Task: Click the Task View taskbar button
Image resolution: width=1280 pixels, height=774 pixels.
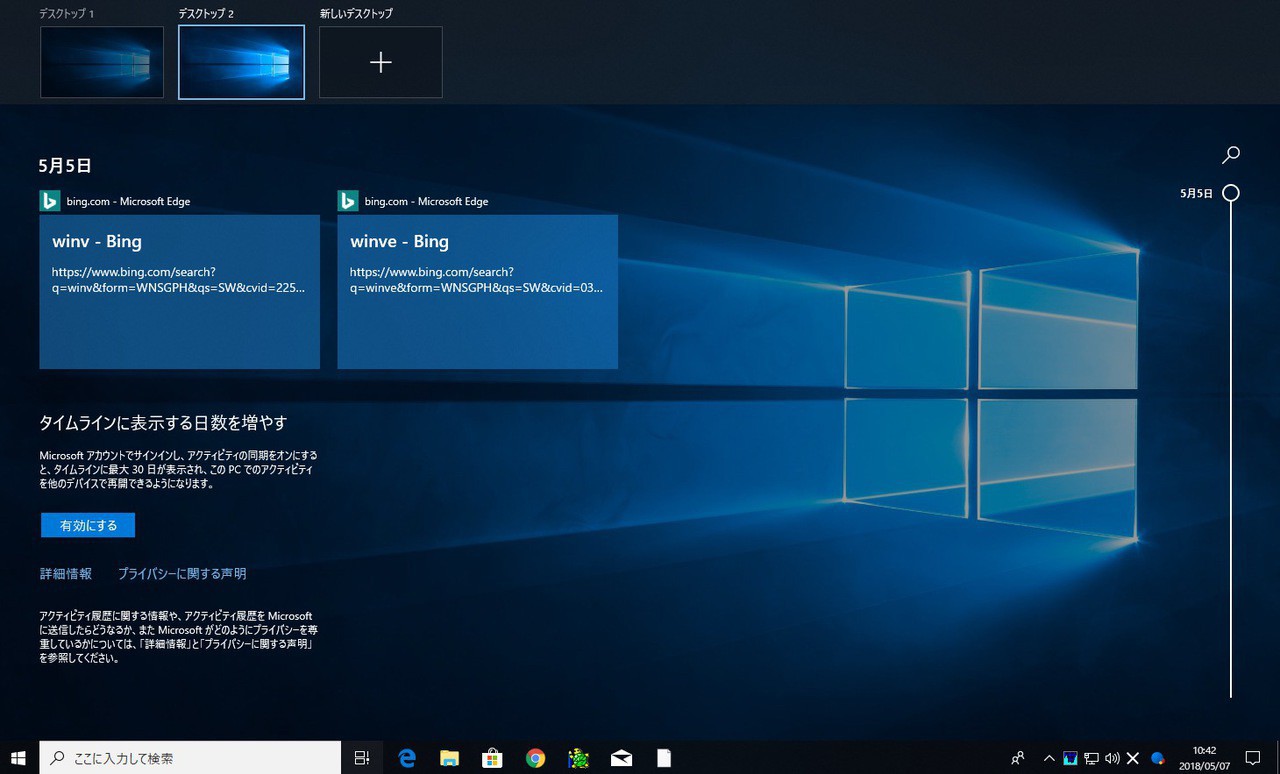Action: tap(362, 758)
